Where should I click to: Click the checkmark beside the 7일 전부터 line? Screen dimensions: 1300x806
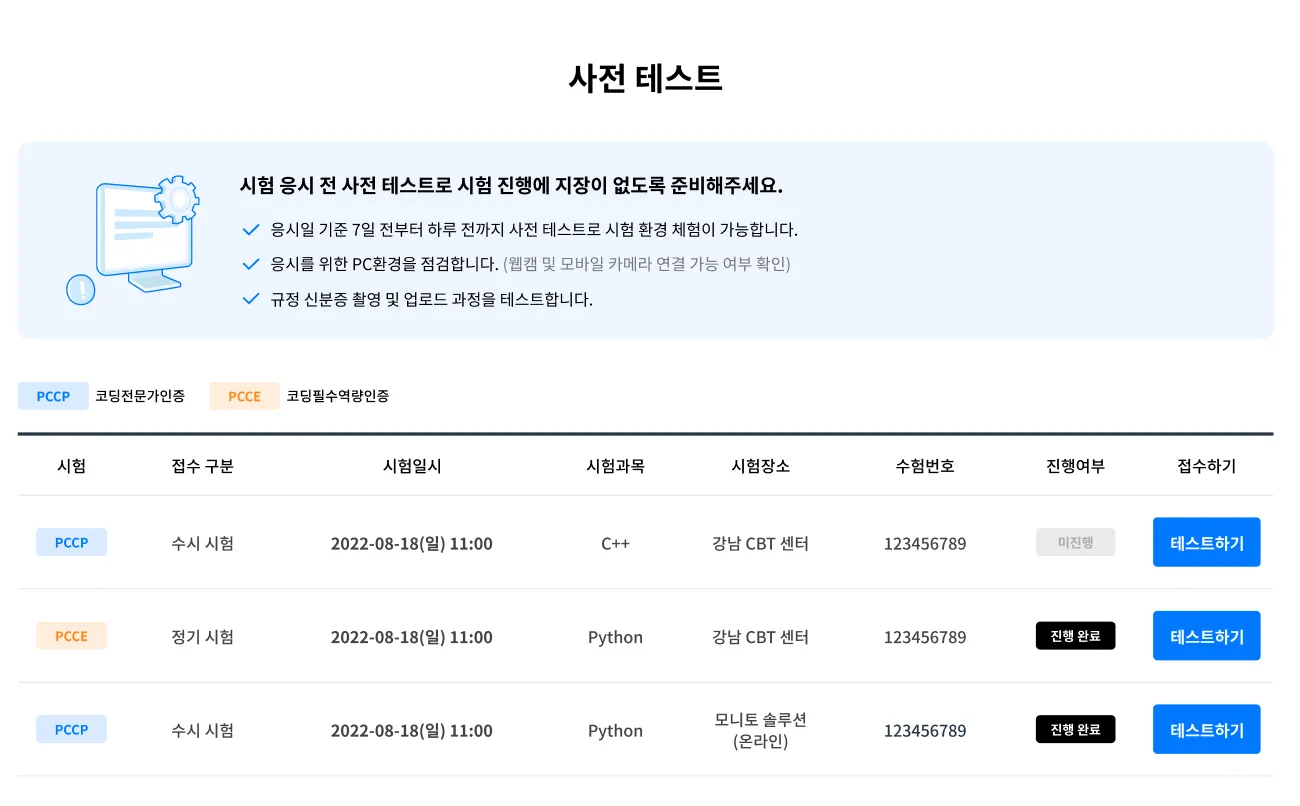tap(251, 230)
